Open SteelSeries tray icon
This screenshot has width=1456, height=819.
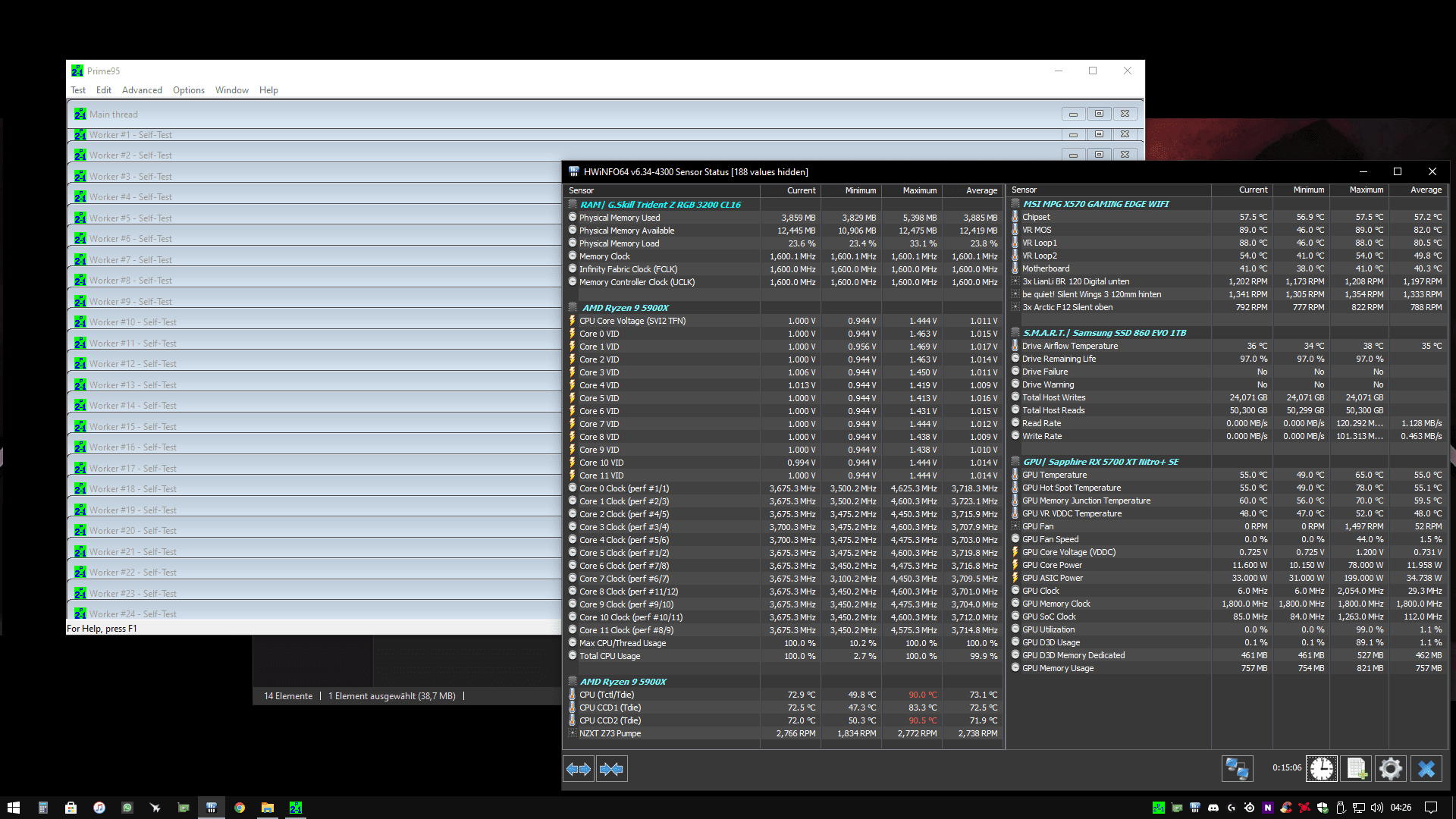(x=1250, y=808)
